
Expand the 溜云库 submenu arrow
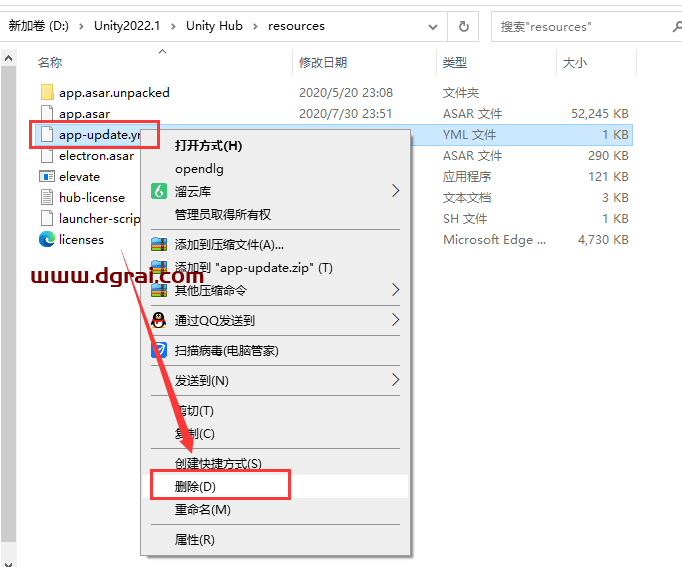395,190
